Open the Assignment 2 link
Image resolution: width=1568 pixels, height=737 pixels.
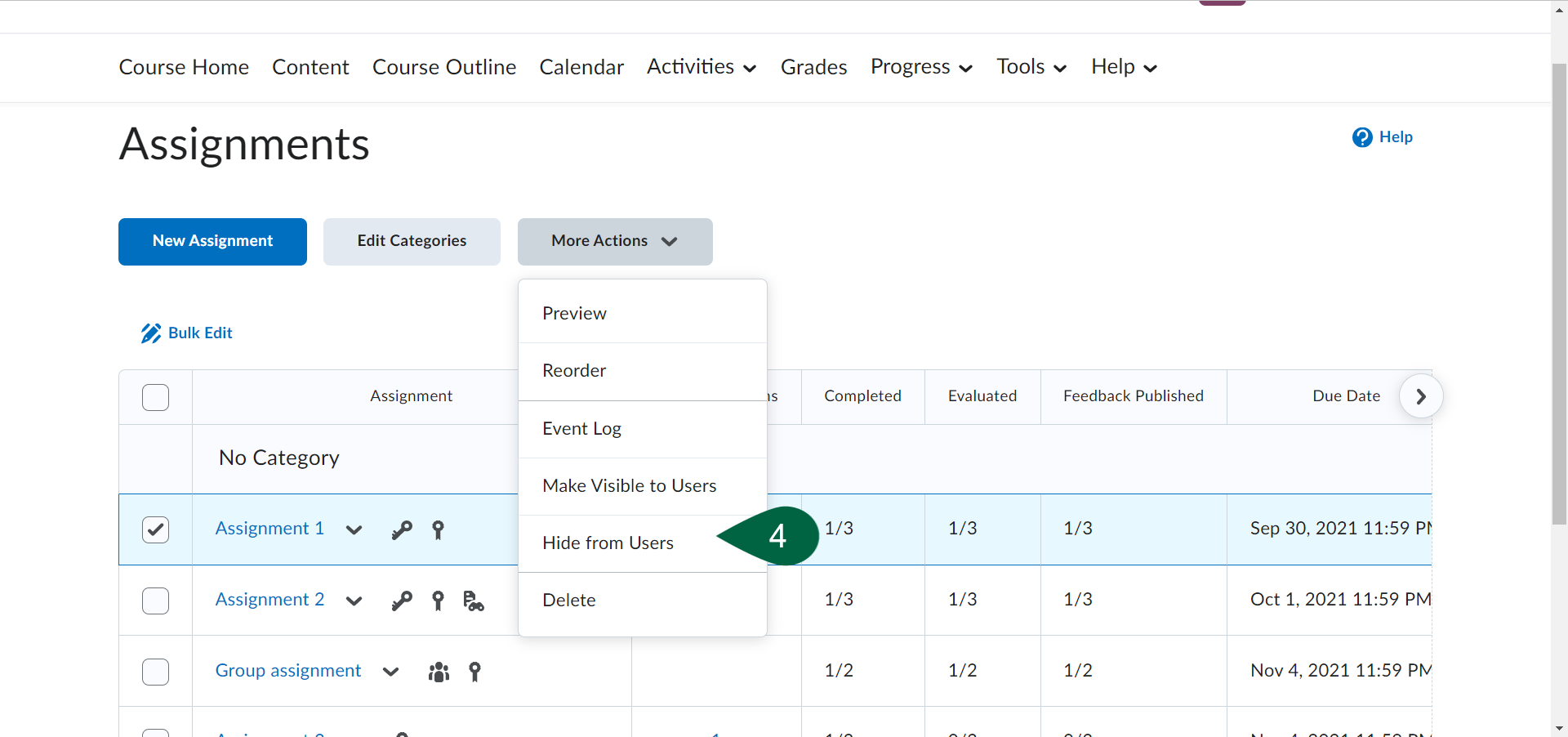[269, 599]
